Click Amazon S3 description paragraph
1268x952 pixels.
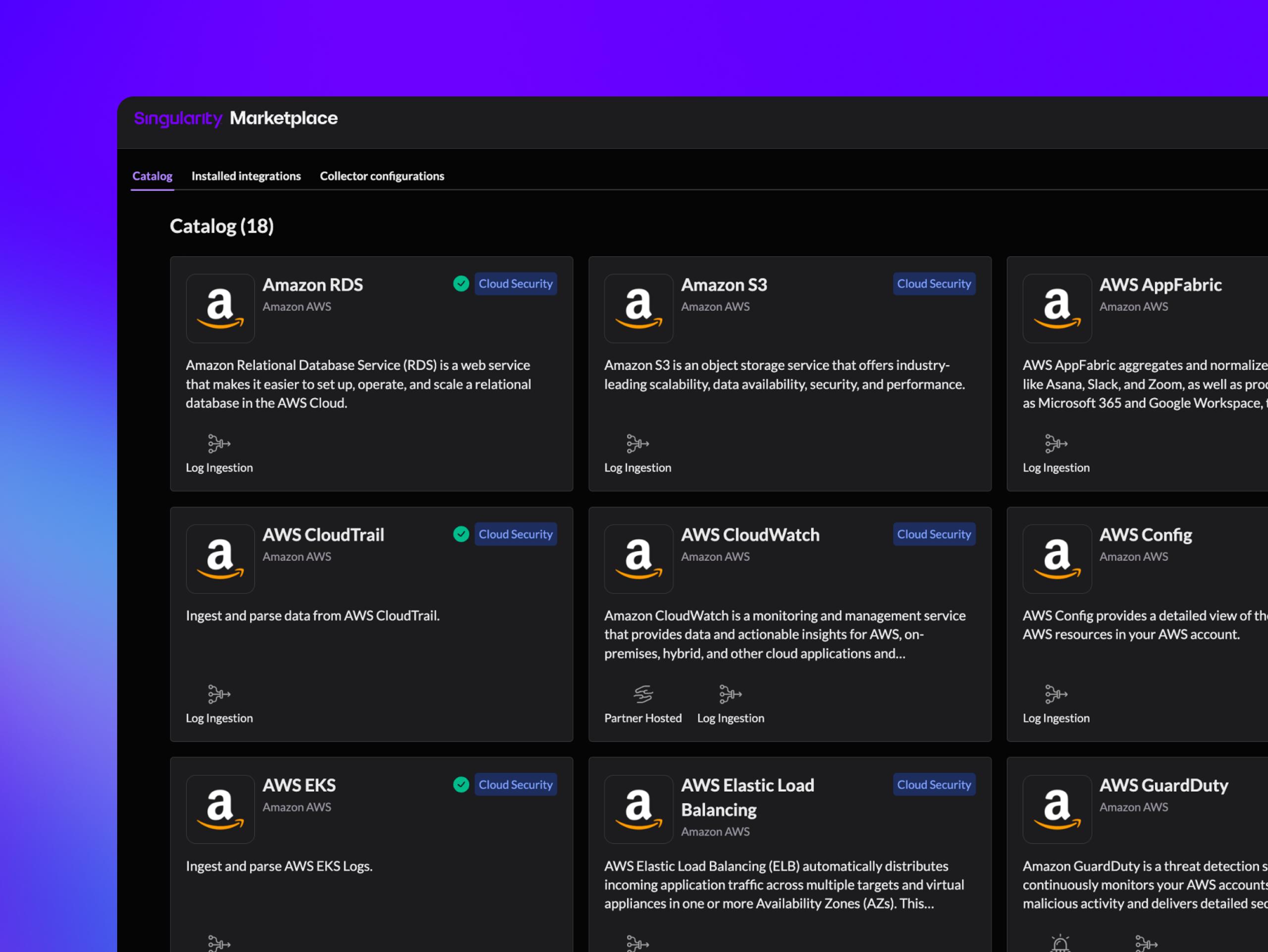(x=785, y=375)
